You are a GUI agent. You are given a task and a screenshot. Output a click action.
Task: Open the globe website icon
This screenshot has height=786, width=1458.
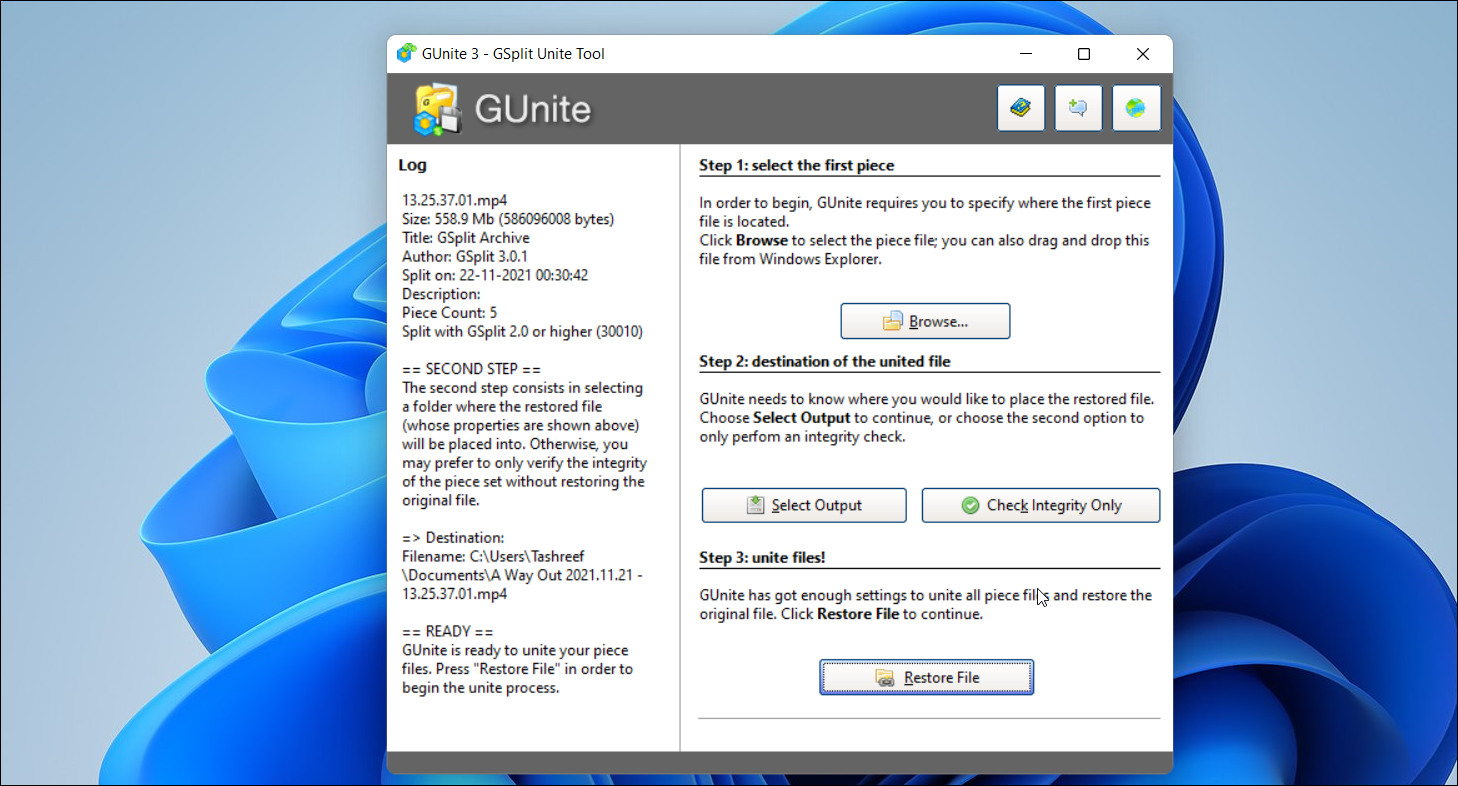tap(1136, 108)
